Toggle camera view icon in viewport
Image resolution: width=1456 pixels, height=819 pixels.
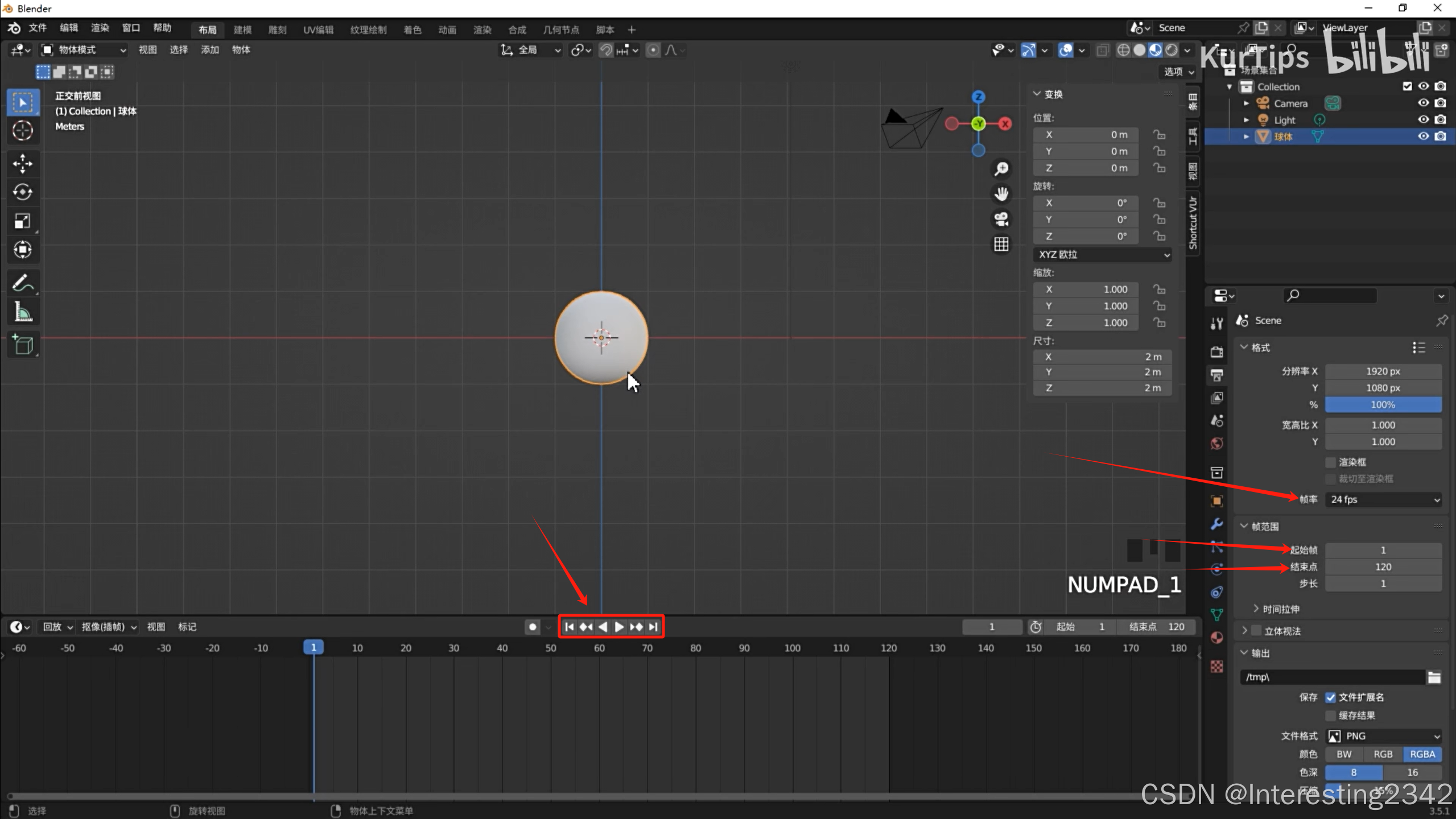click(x=1001, y=219)
